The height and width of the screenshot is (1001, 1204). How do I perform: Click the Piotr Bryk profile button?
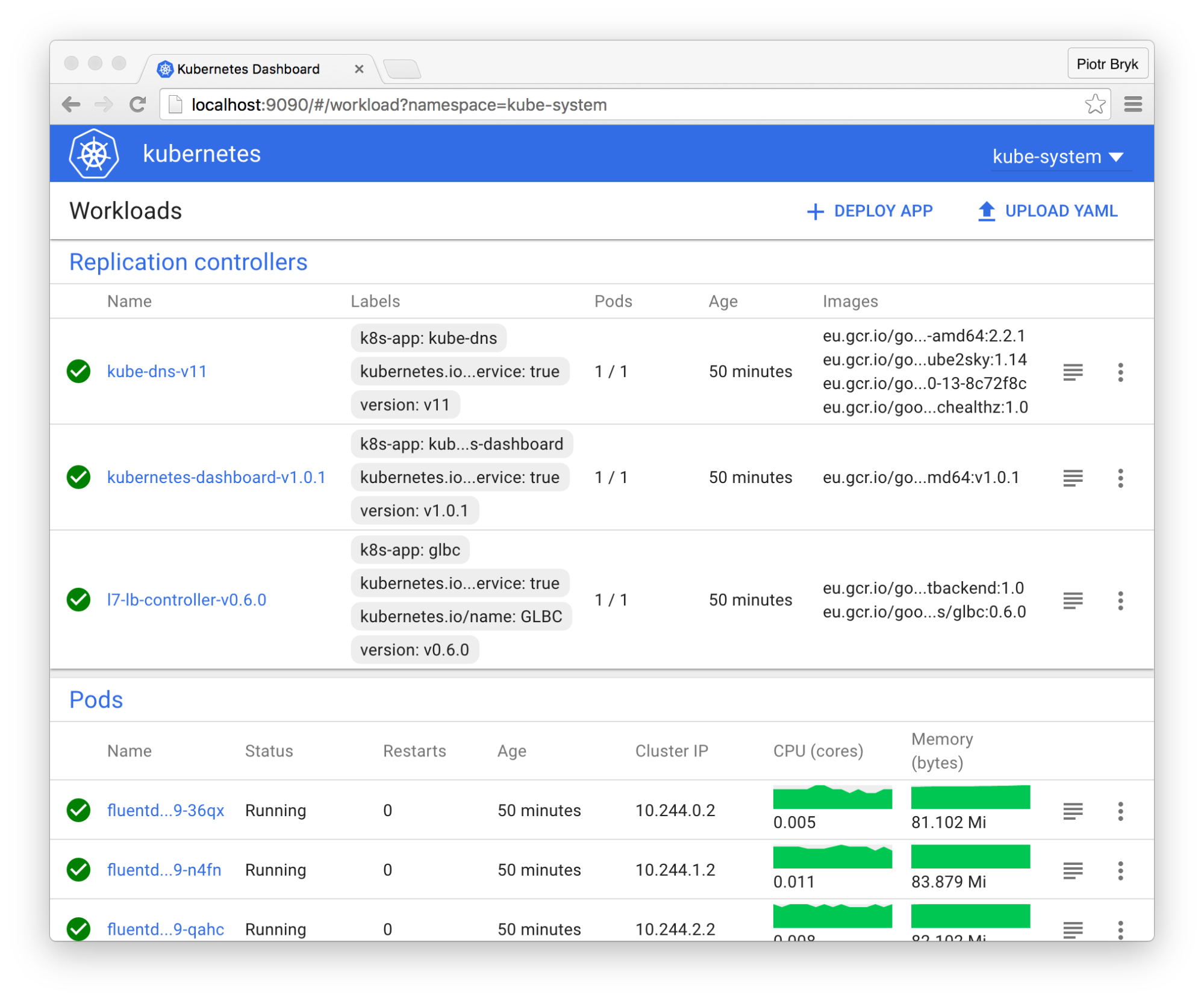pos(1106,64)
